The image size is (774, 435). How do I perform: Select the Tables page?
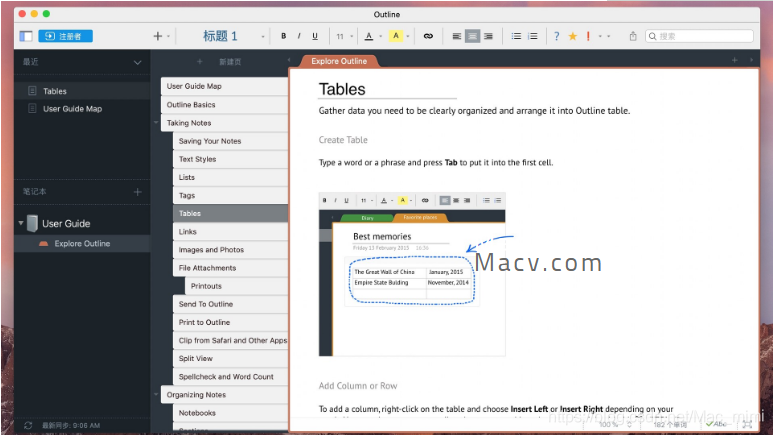pos(231,213)
